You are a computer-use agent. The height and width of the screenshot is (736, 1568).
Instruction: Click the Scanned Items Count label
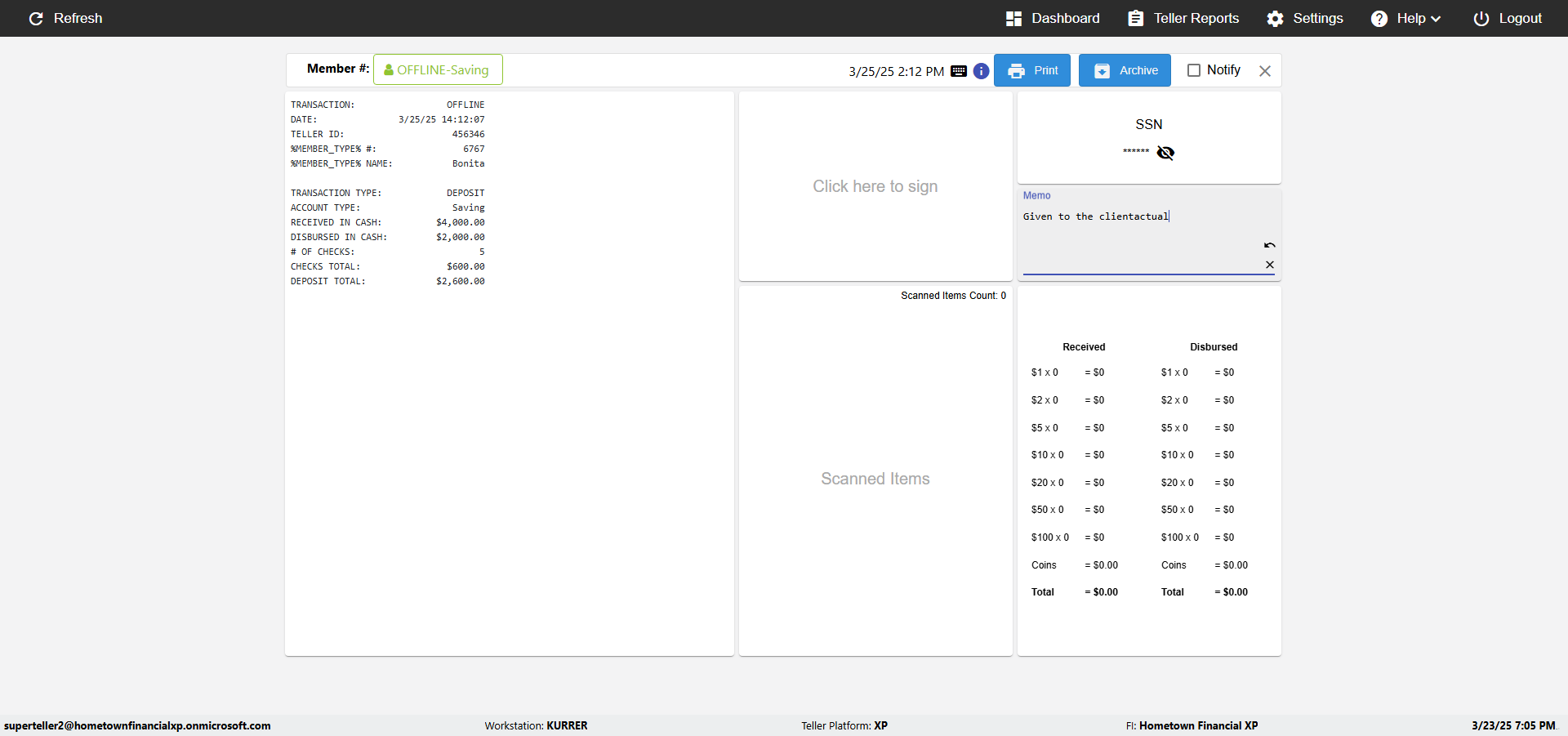click(x=953, y=296)
